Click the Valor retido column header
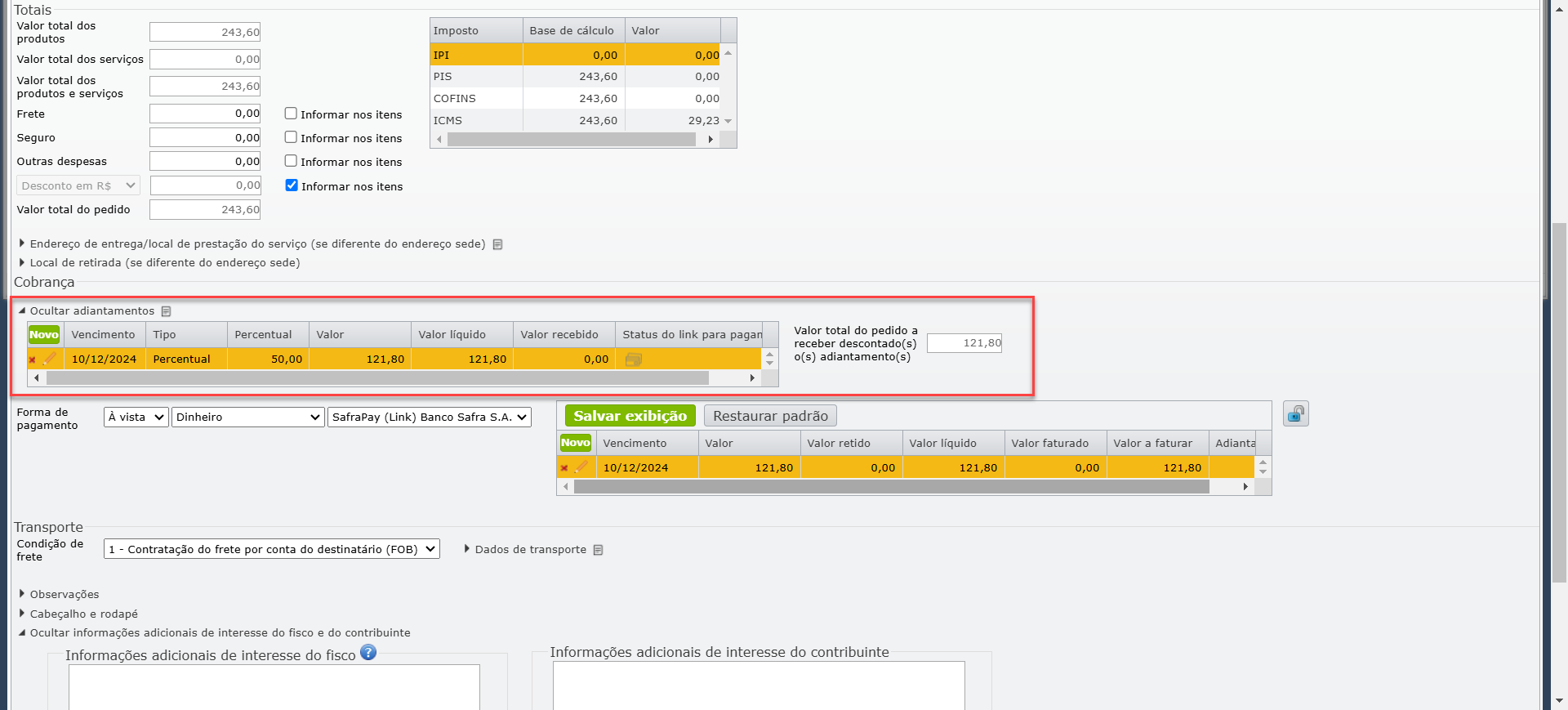1568x710 pixels. click(x=851, y=444)
